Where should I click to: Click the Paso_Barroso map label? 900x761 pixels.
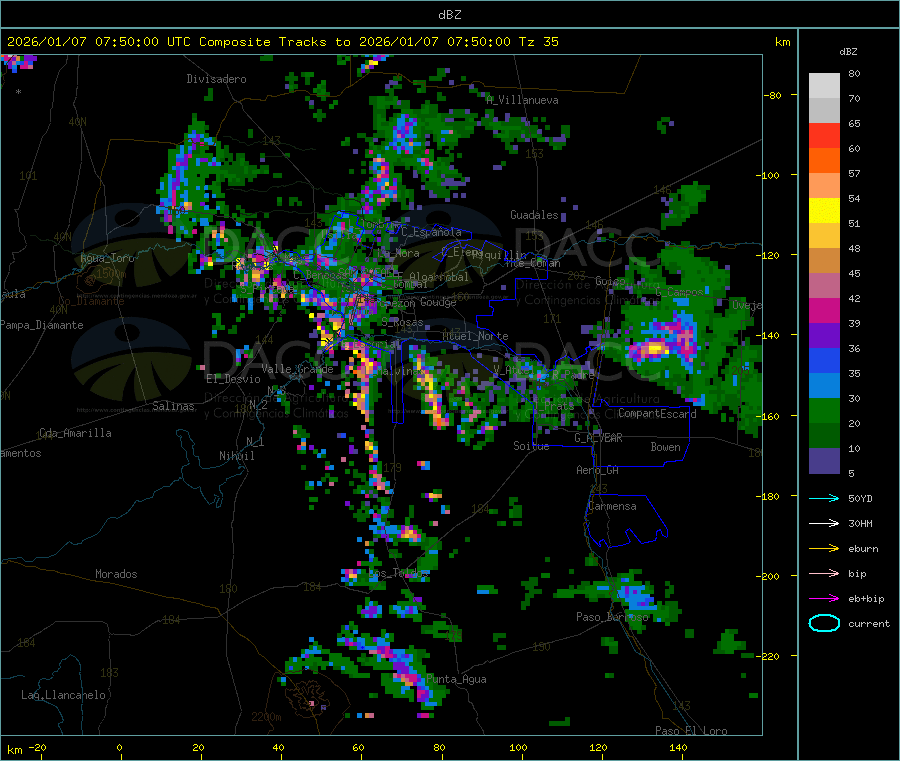click(x=612, y=617)
